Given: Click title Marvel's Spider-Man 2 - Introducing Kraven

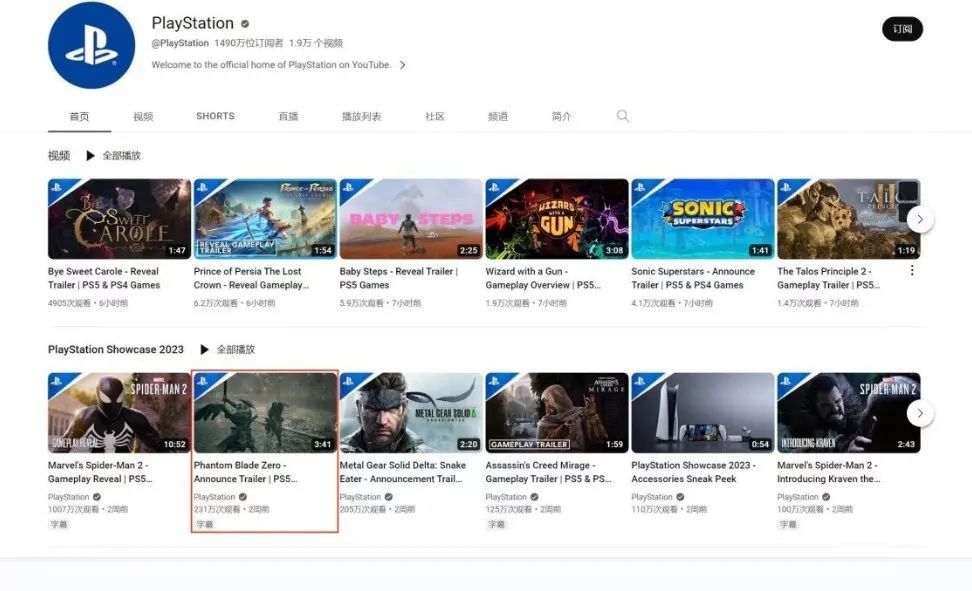Looking at the screenshot, I should coord(829,472).
